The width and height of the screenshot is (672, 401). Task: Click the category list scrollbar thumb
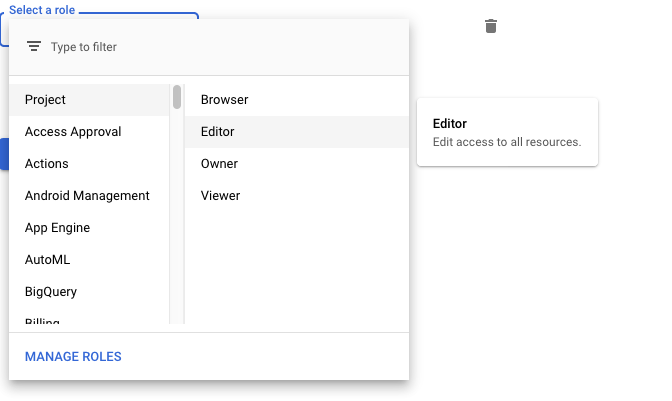(177, 97)
